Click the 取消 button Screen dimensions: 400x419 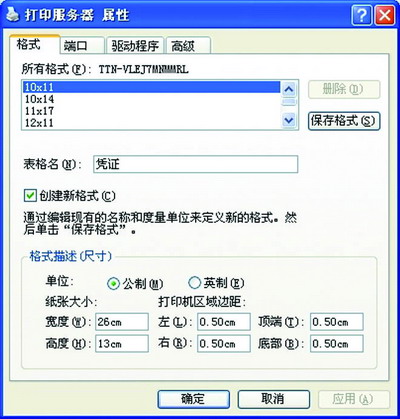pyautogui.click(x=273, y=399)
